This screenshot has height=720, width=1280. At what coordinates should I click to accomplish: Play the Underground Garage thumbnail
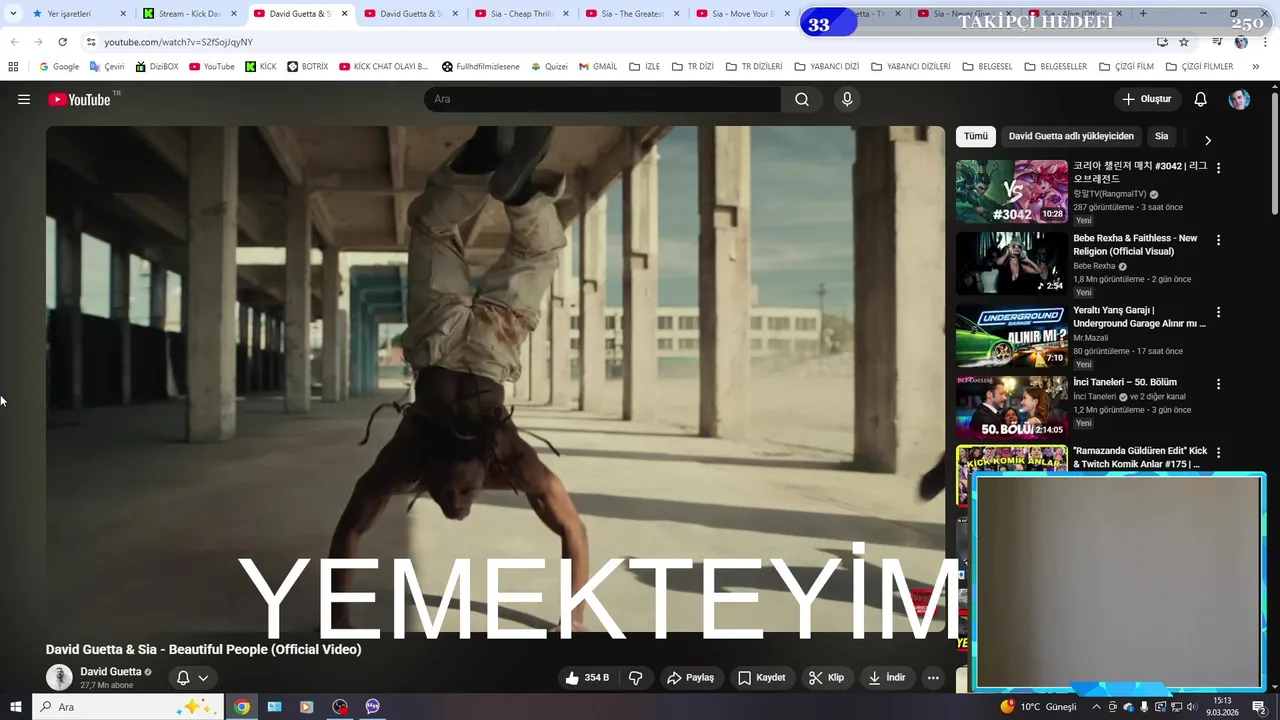coord(1011,335)
